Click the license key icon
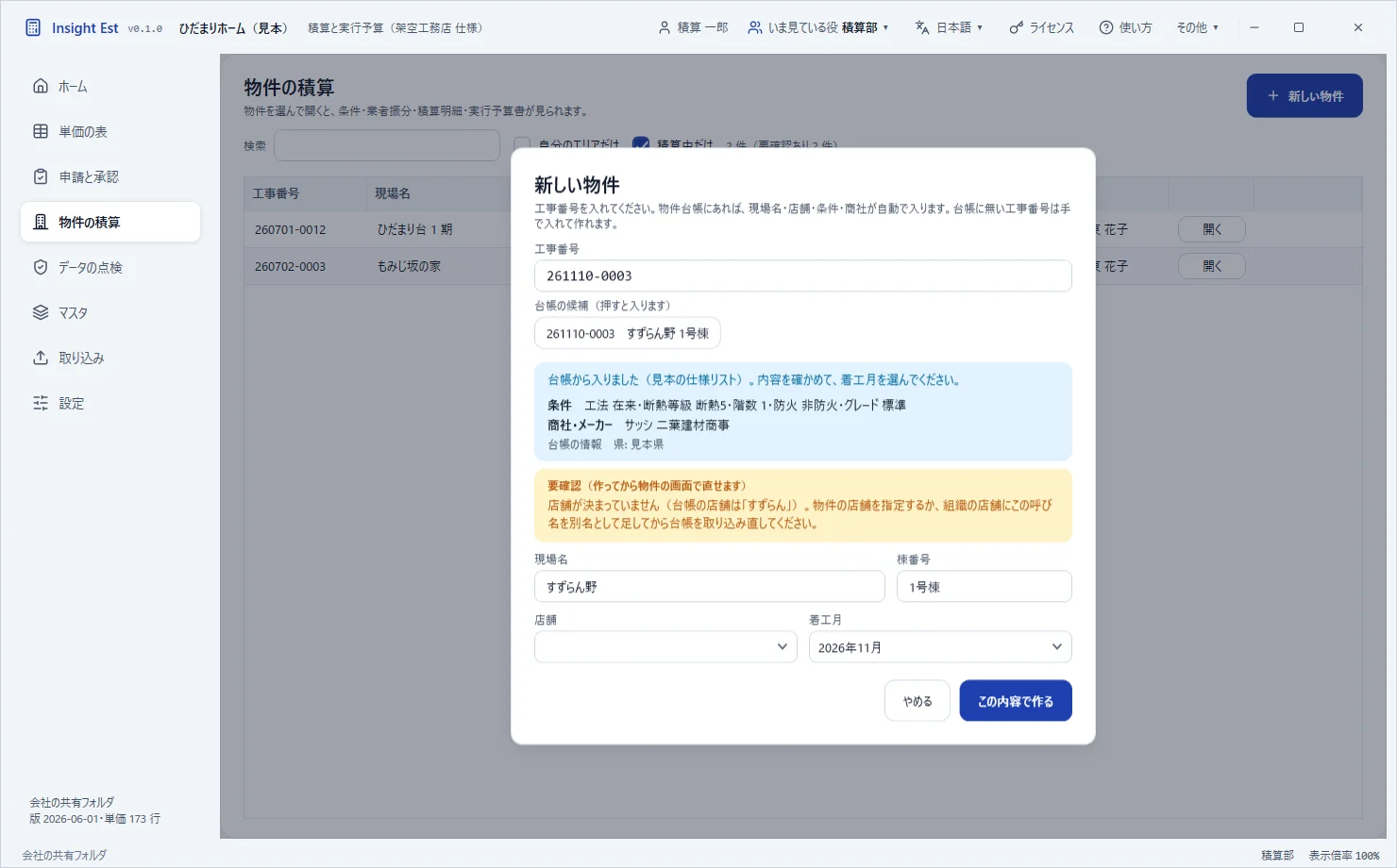The height and width of the screenshot is (868, 1397). coord(1016,27)
